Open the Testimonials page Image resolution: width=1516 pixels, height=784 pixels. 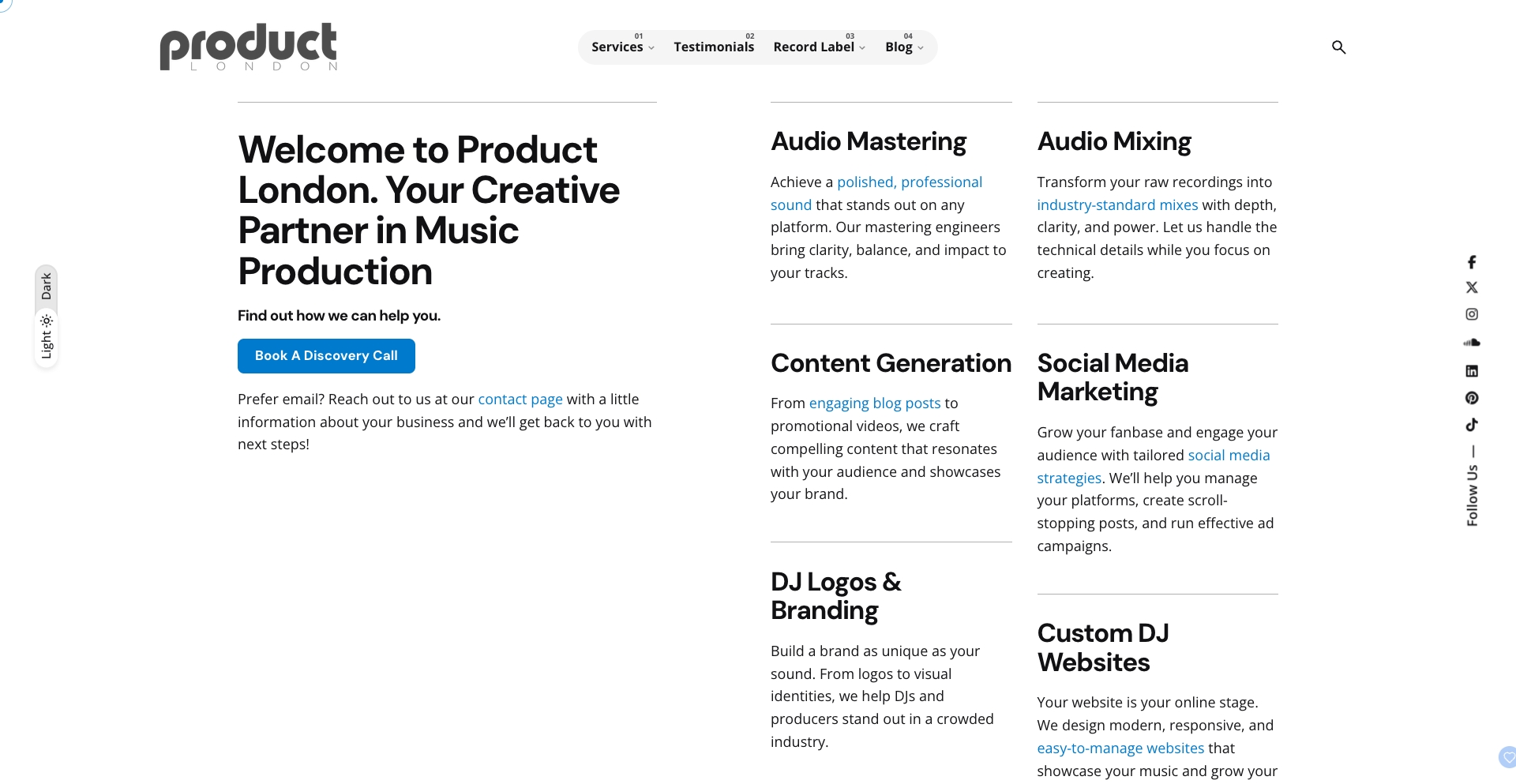click(713, 47)
